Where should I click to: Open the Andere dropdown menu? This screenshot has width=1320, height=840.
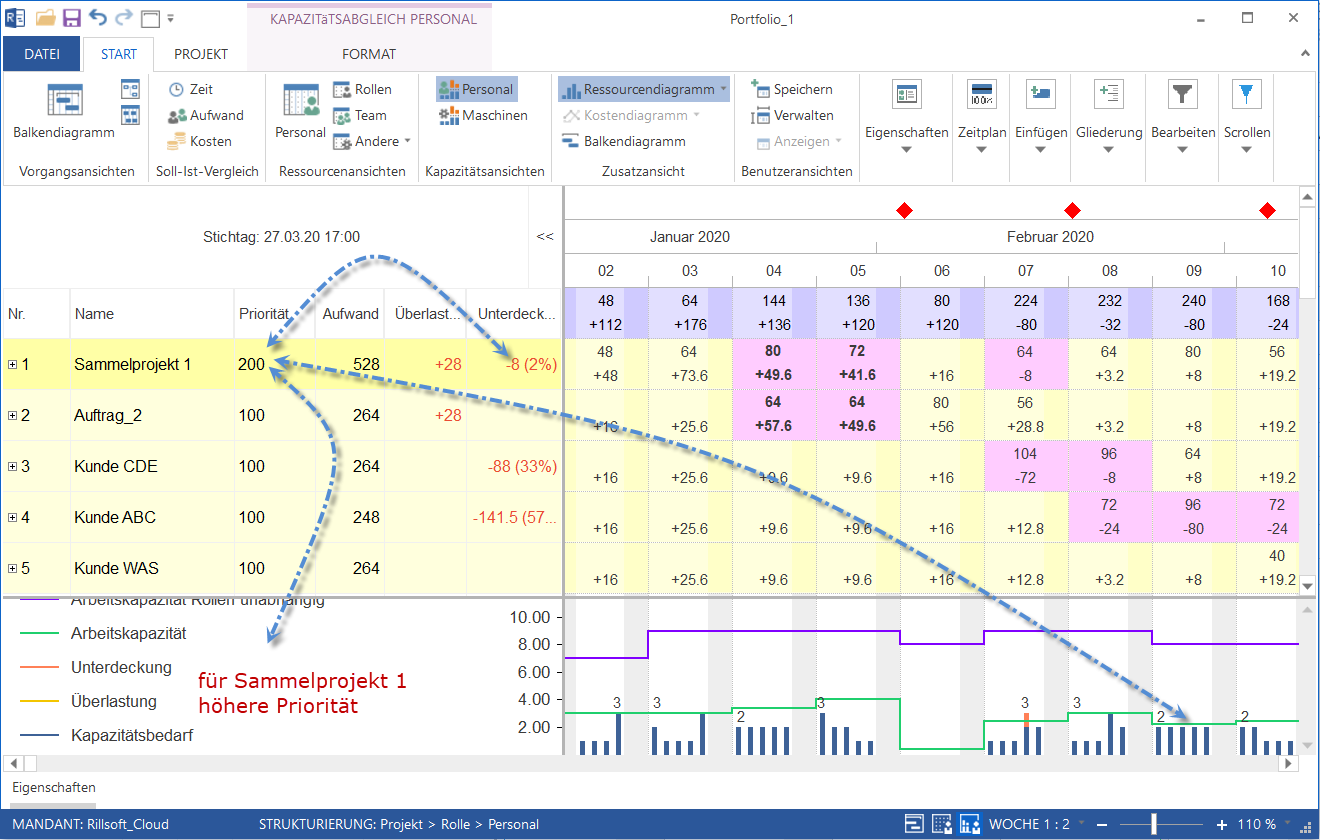click(x=371, y=141)
